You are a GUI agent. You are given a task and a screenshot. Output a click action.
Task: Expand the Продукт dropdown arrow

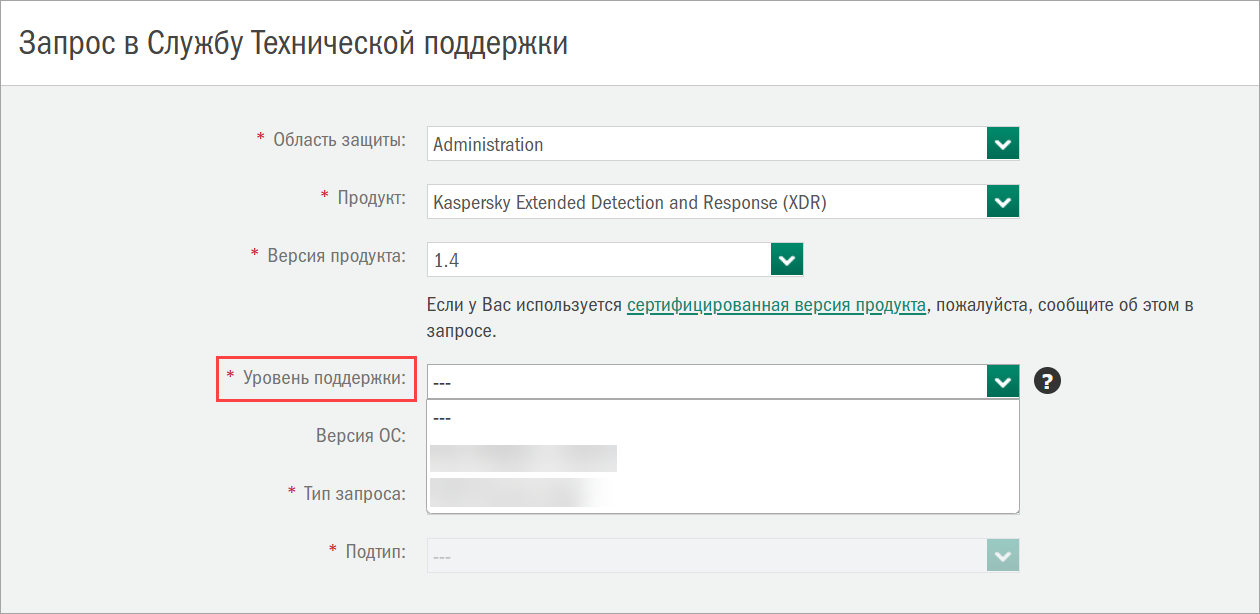[x=1003, y=201]
